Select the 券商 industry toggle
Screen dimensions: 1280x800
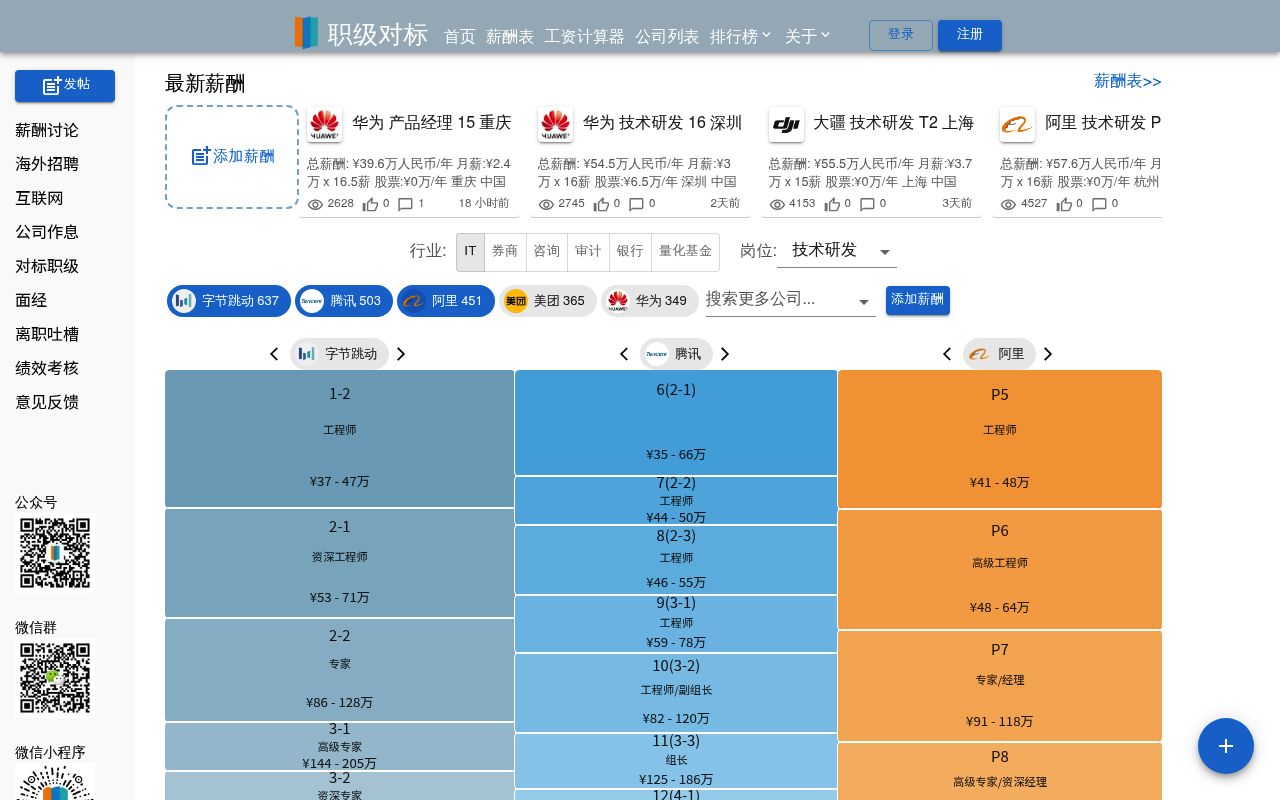pos(505,252)
